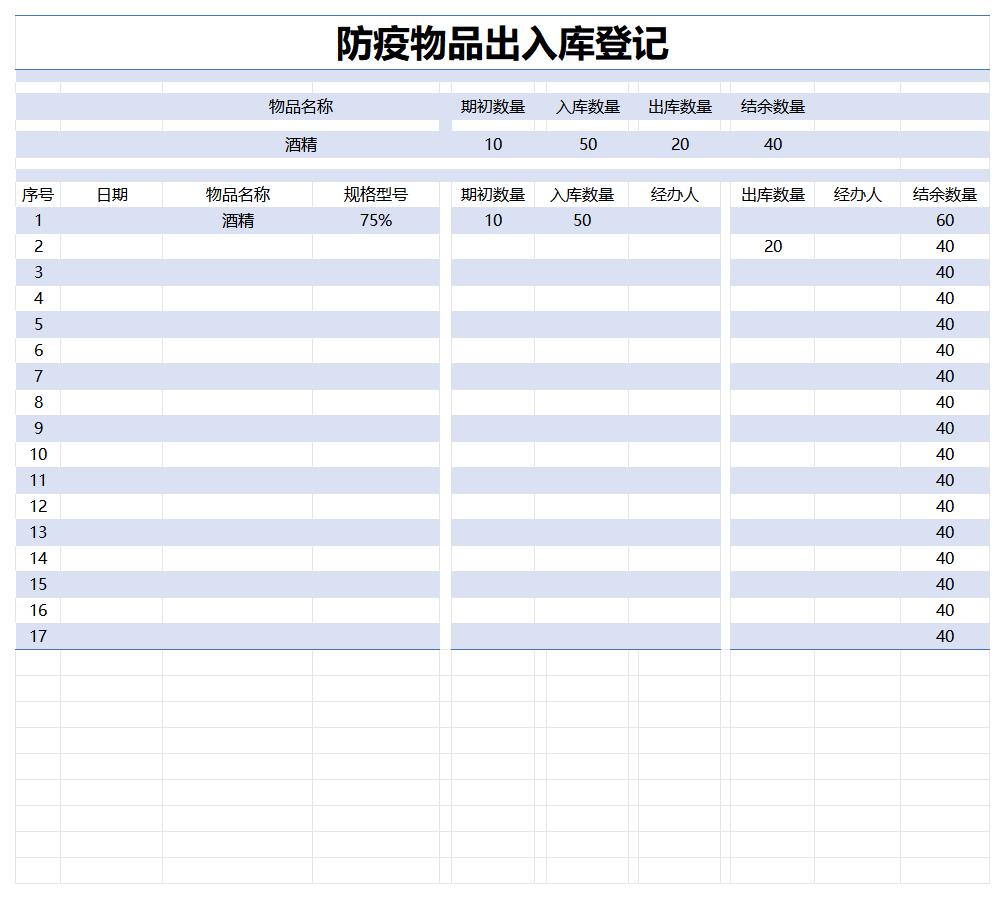Click detail table 结余数量 column header
1005x899 pixels.
click(x=945, y=195)
